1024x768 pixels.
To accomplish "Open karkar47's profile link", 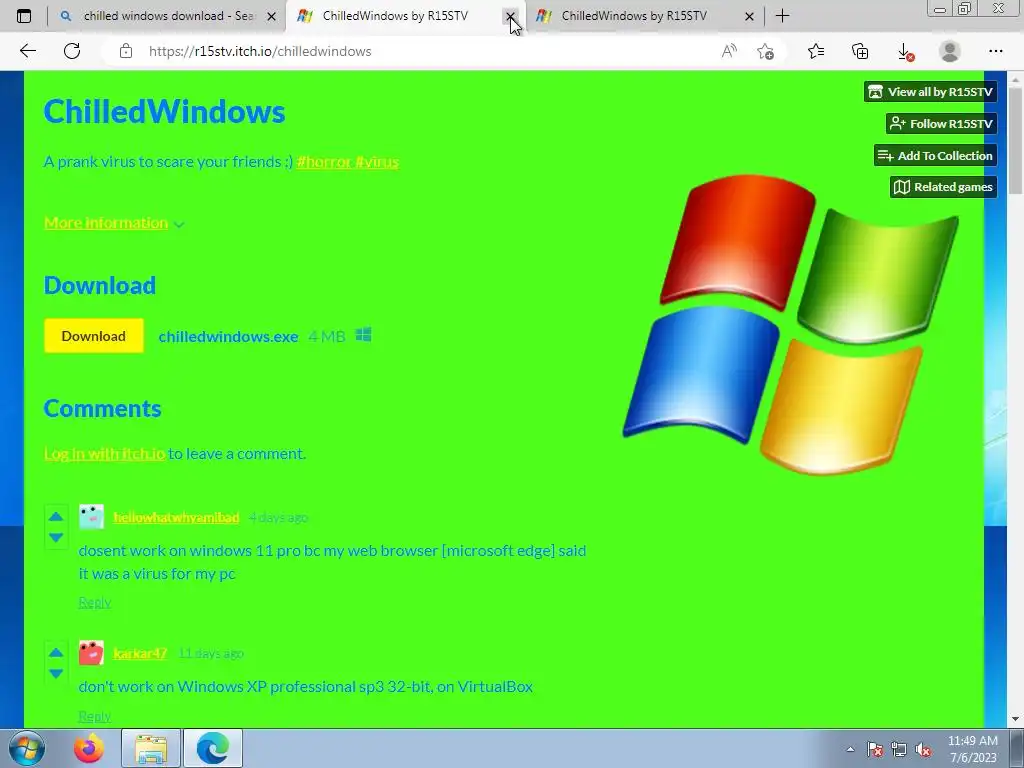I will click(x=140, y=653).
